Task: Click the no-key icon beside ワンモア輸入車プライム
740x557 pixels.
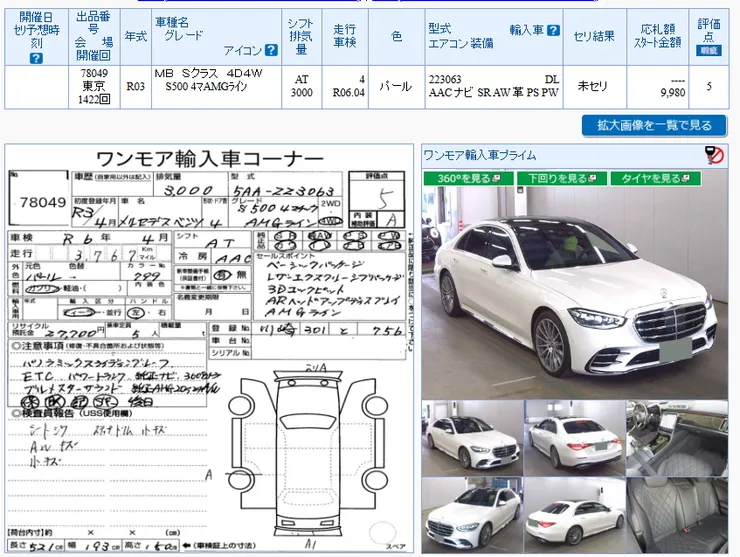Action: tap(714, 155)
